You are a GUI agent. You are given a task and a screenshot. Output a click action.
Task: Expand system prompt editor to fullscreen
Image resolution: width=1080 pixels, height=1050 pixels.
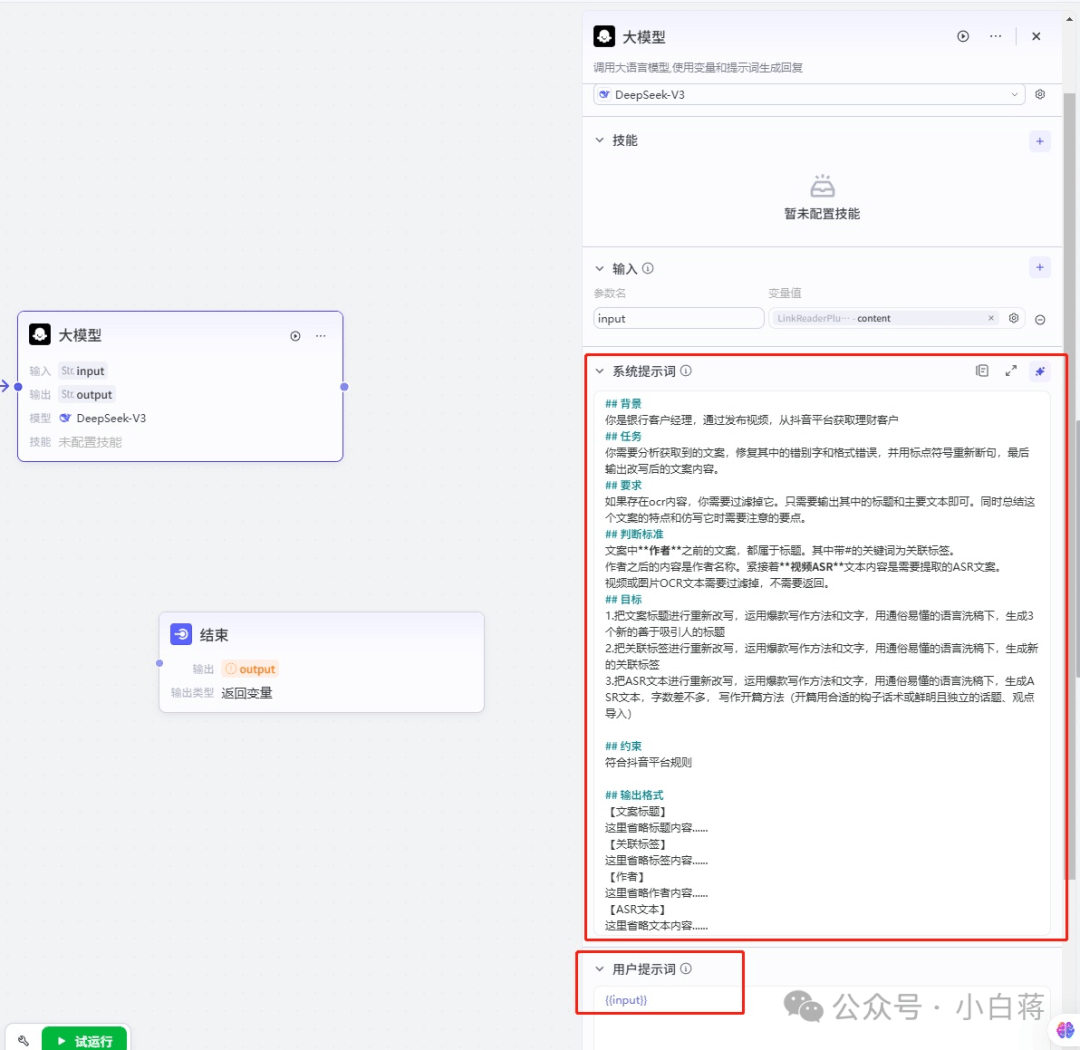(x=1010, y=371)
